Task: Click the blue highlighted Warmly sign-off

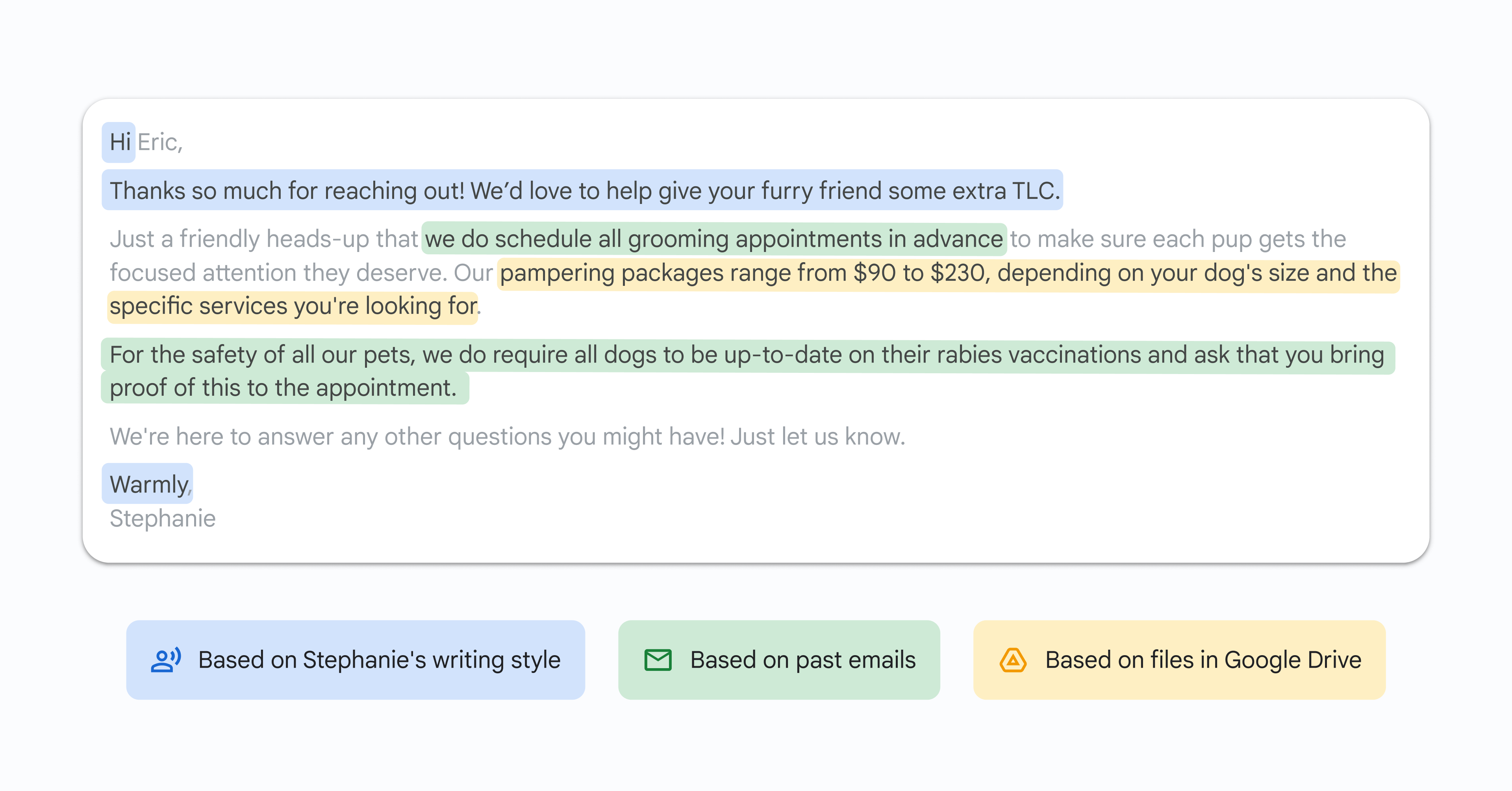Action: pos(148,484)
